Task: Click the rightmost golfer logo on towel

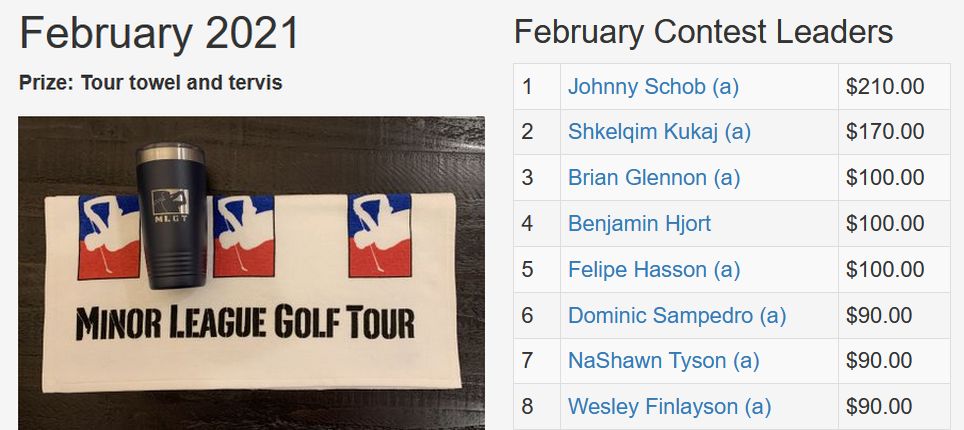Action: coord(380,236)
